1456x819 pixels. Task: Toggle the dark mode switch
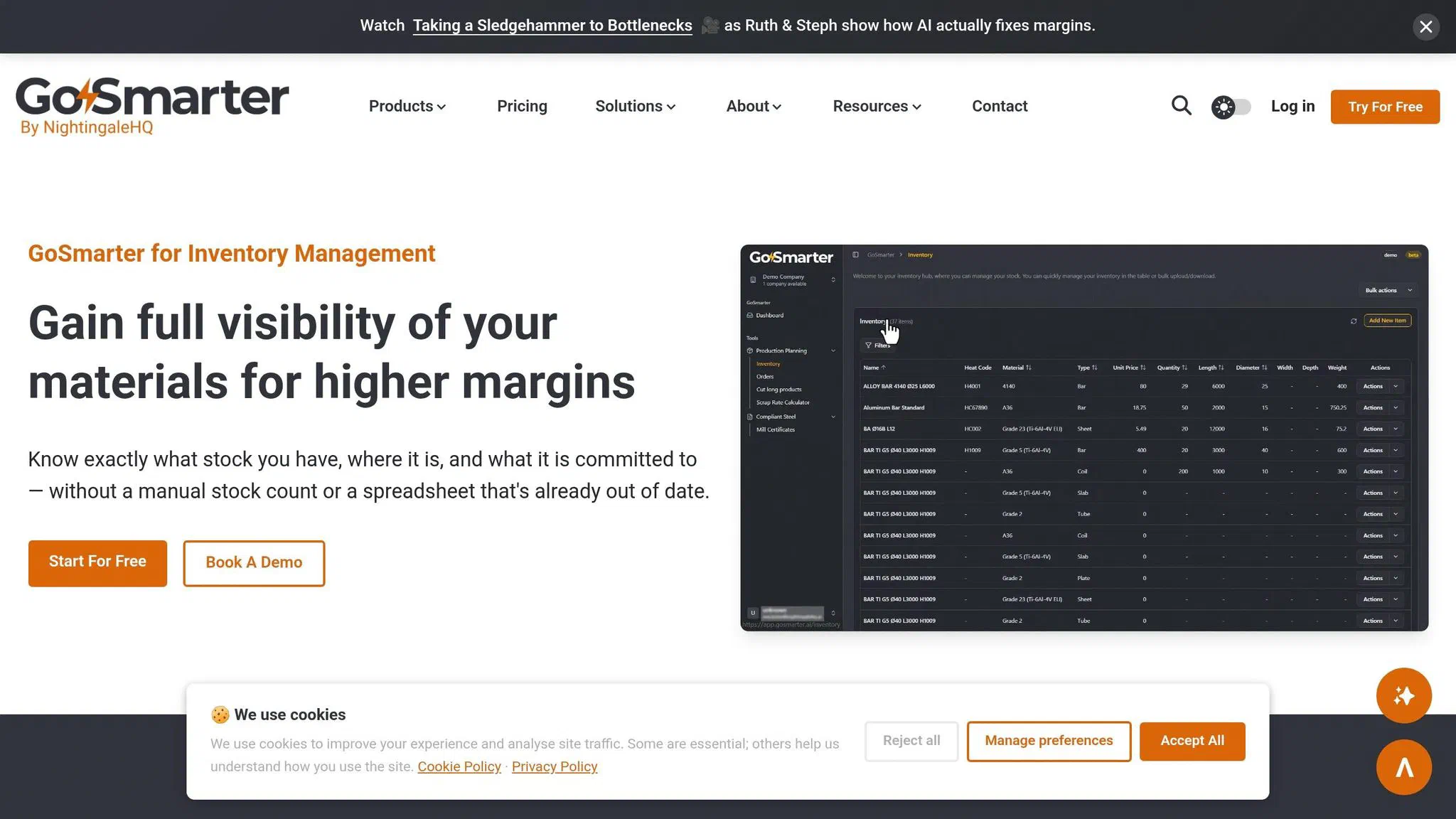(x=1231, y=106)
